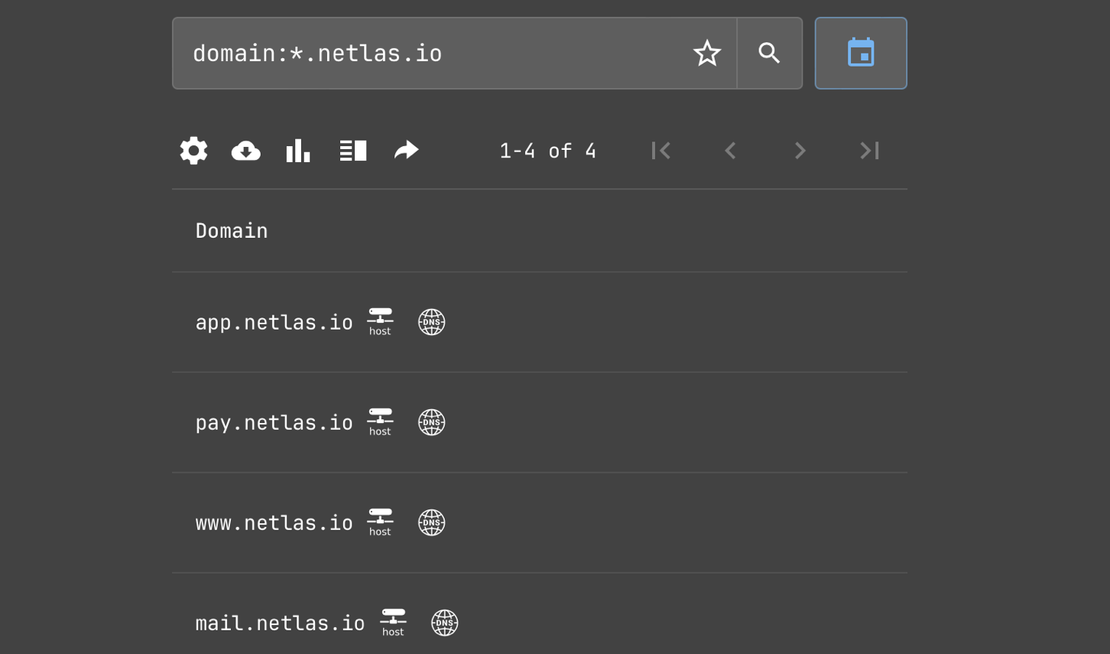Image resolution: width=1110 pixels, height=654 pixels.
Task: Go to the first results page
Action: click(660, 150)
